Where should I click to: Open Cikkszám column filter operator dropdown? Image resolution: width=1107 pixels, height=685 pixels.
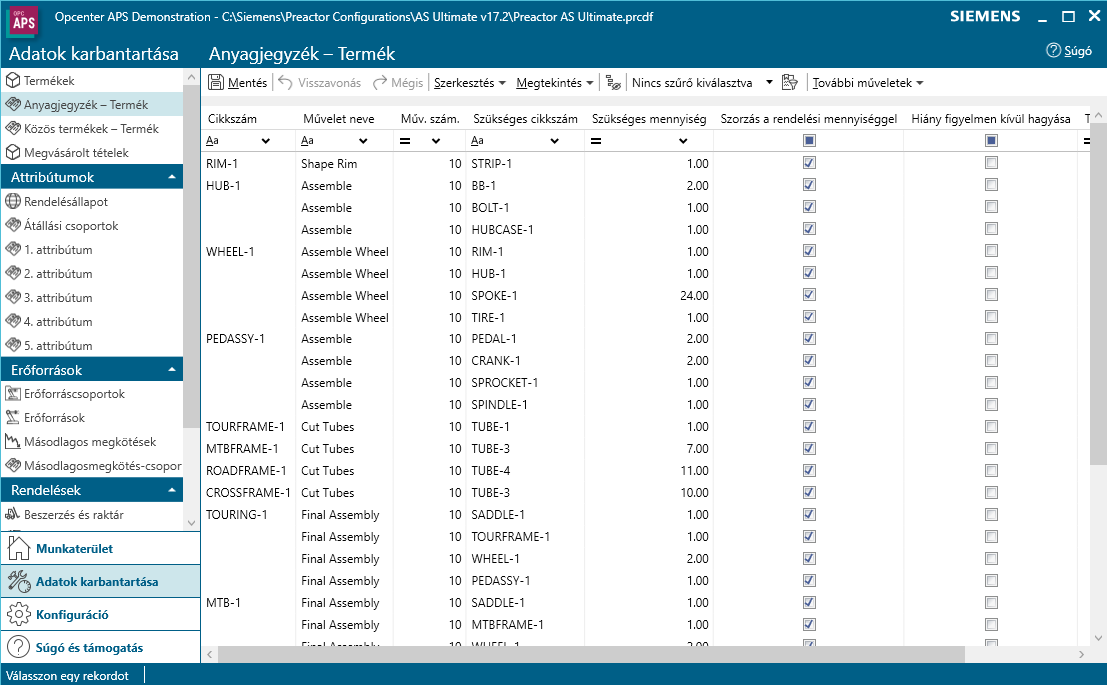[x=266, y=141]
